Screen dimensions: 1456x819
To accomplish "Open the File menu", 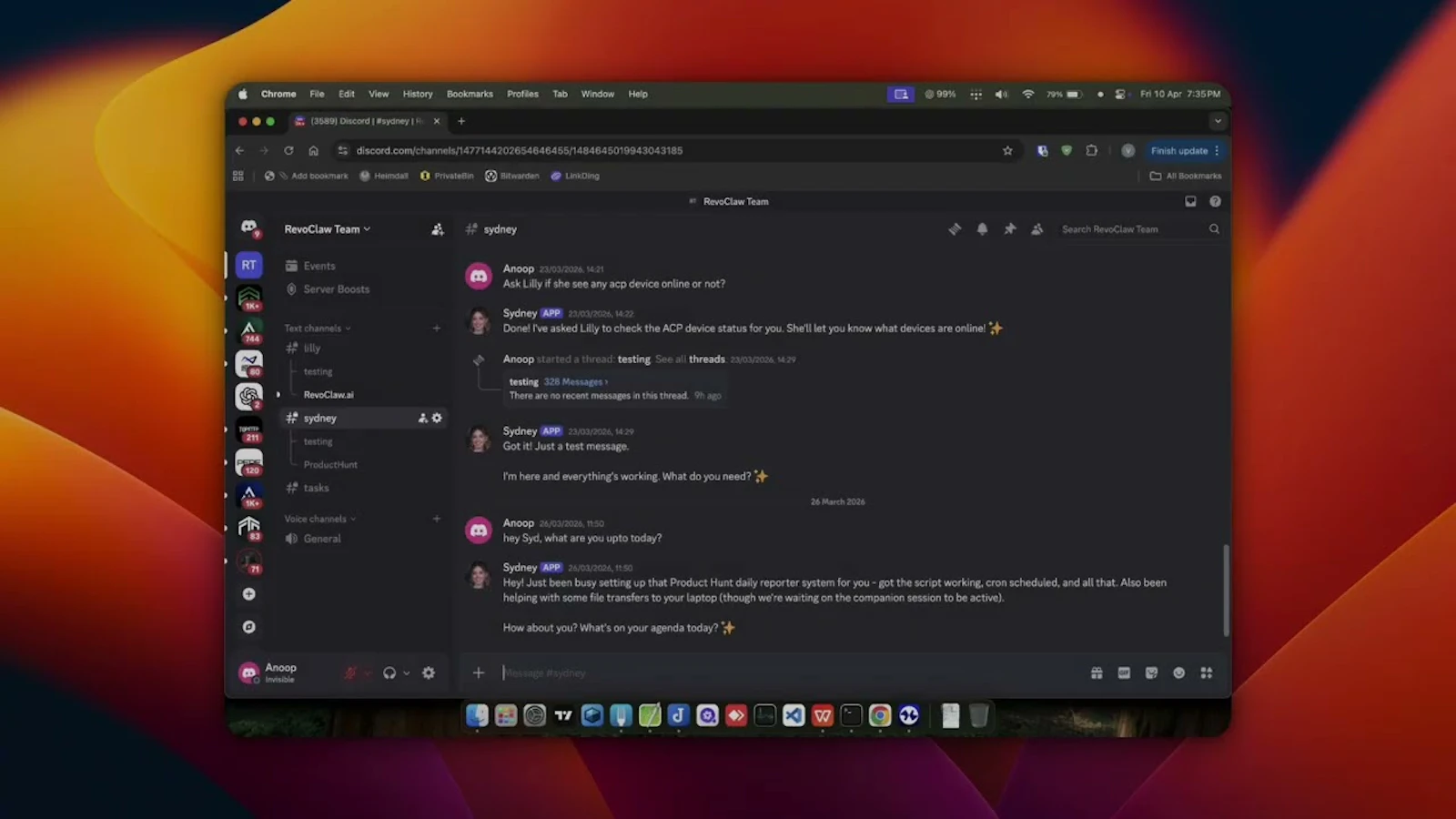I will coord(317,94).
